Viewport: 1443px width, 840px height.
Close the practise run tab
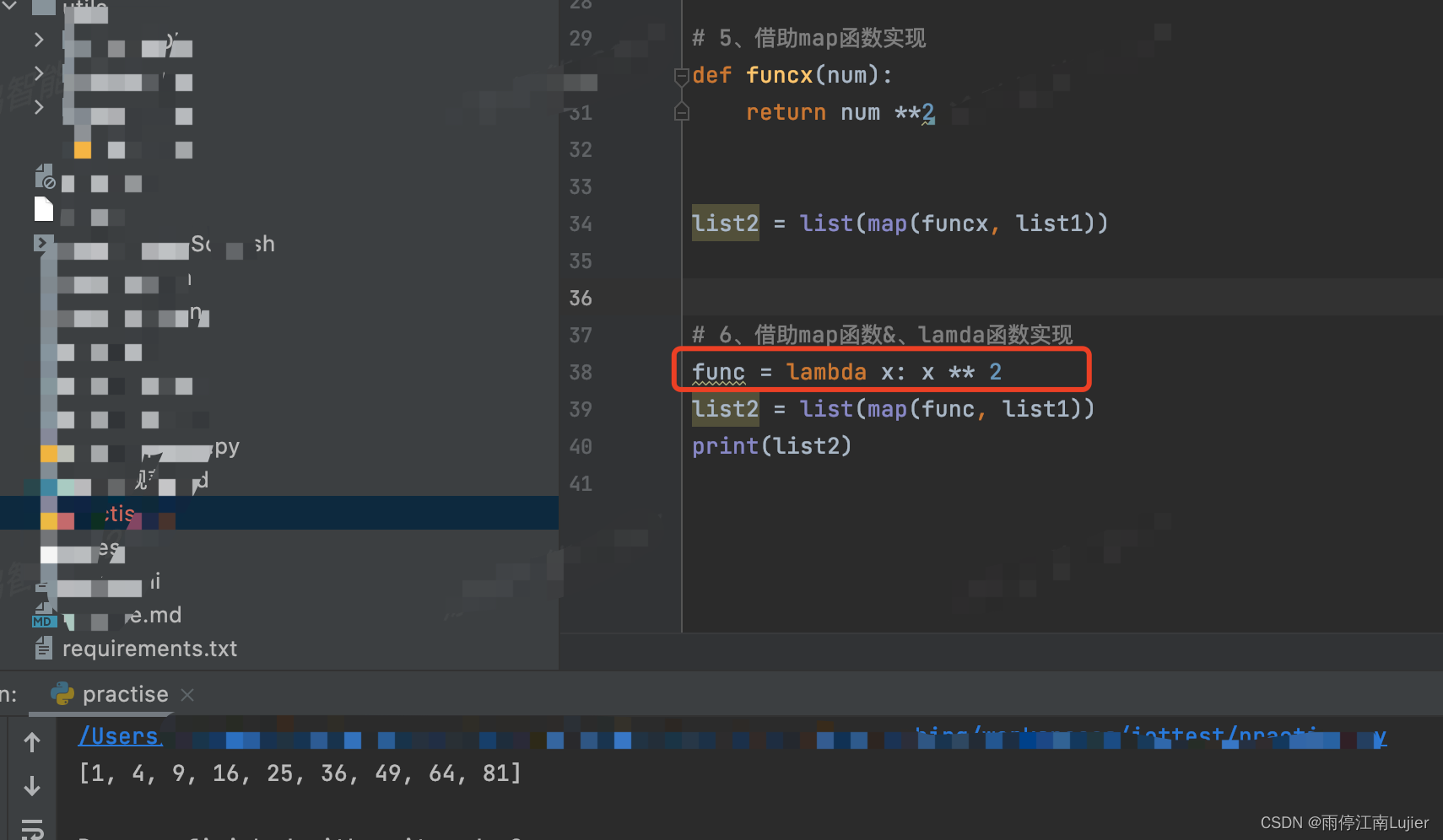pos(187,694)
